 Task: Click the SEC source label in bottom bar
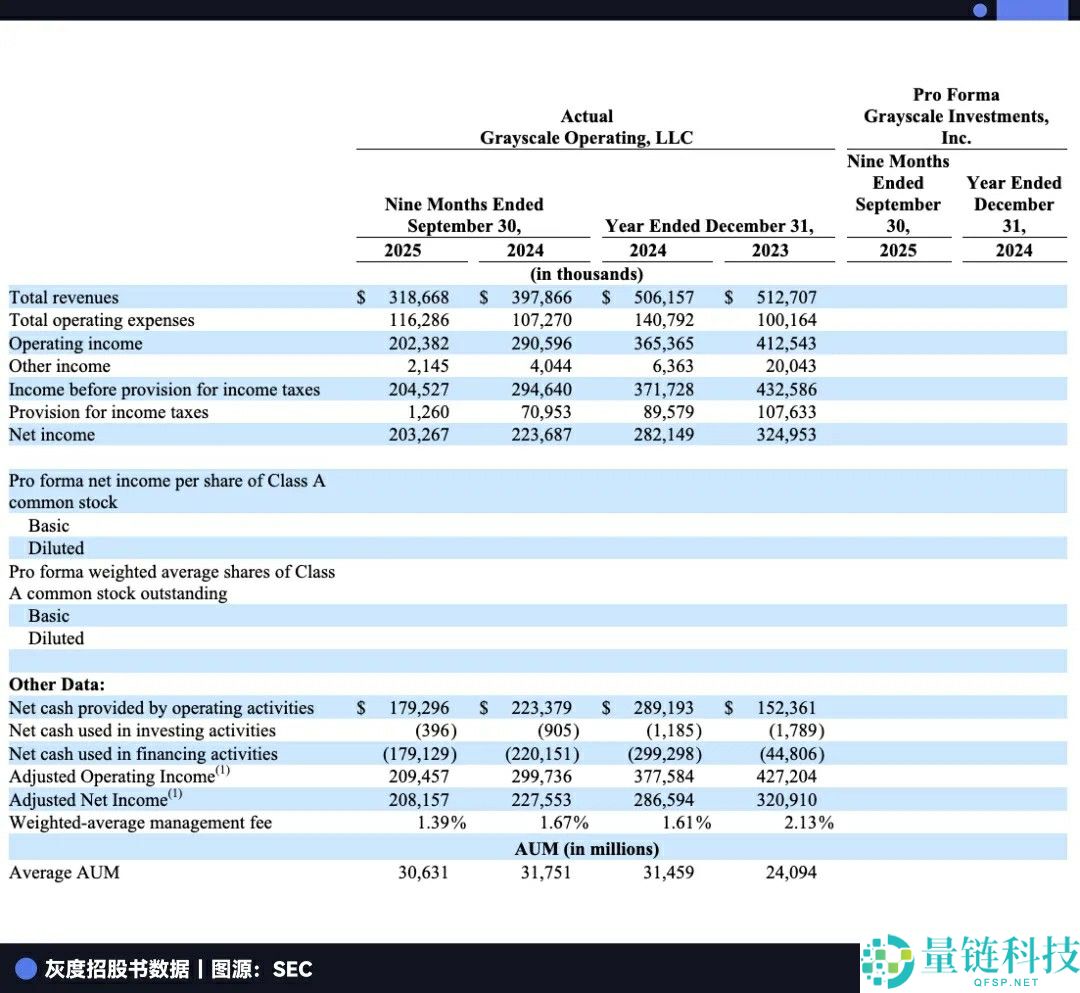290,969
